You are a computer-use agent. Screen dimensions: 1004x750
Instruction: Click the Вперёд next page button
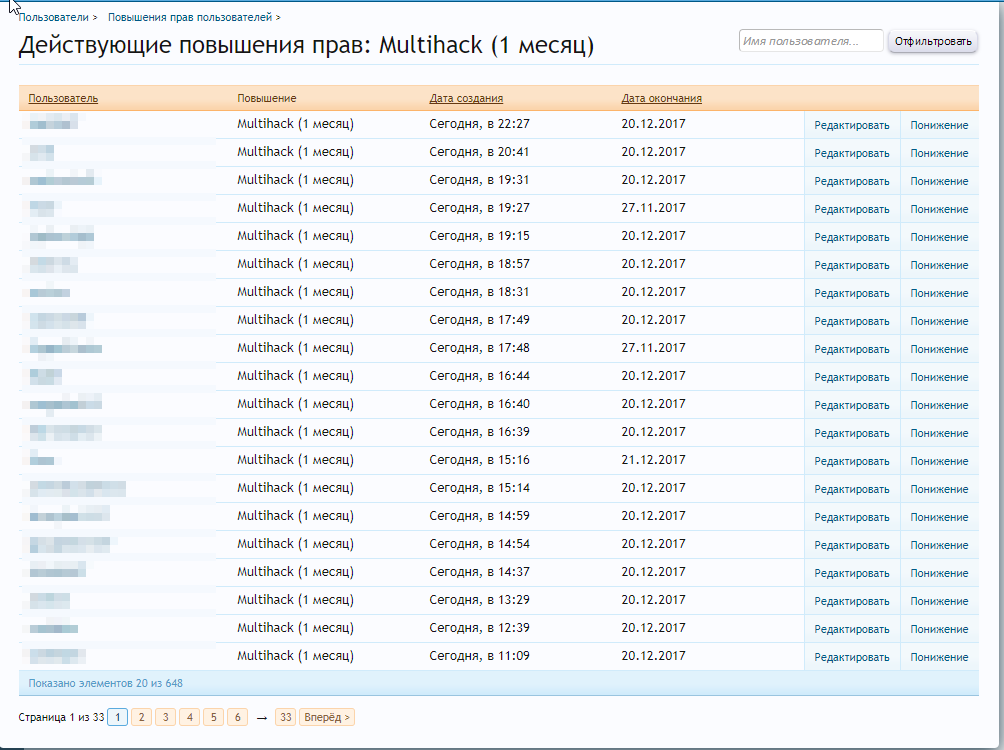tap(327, 717)
